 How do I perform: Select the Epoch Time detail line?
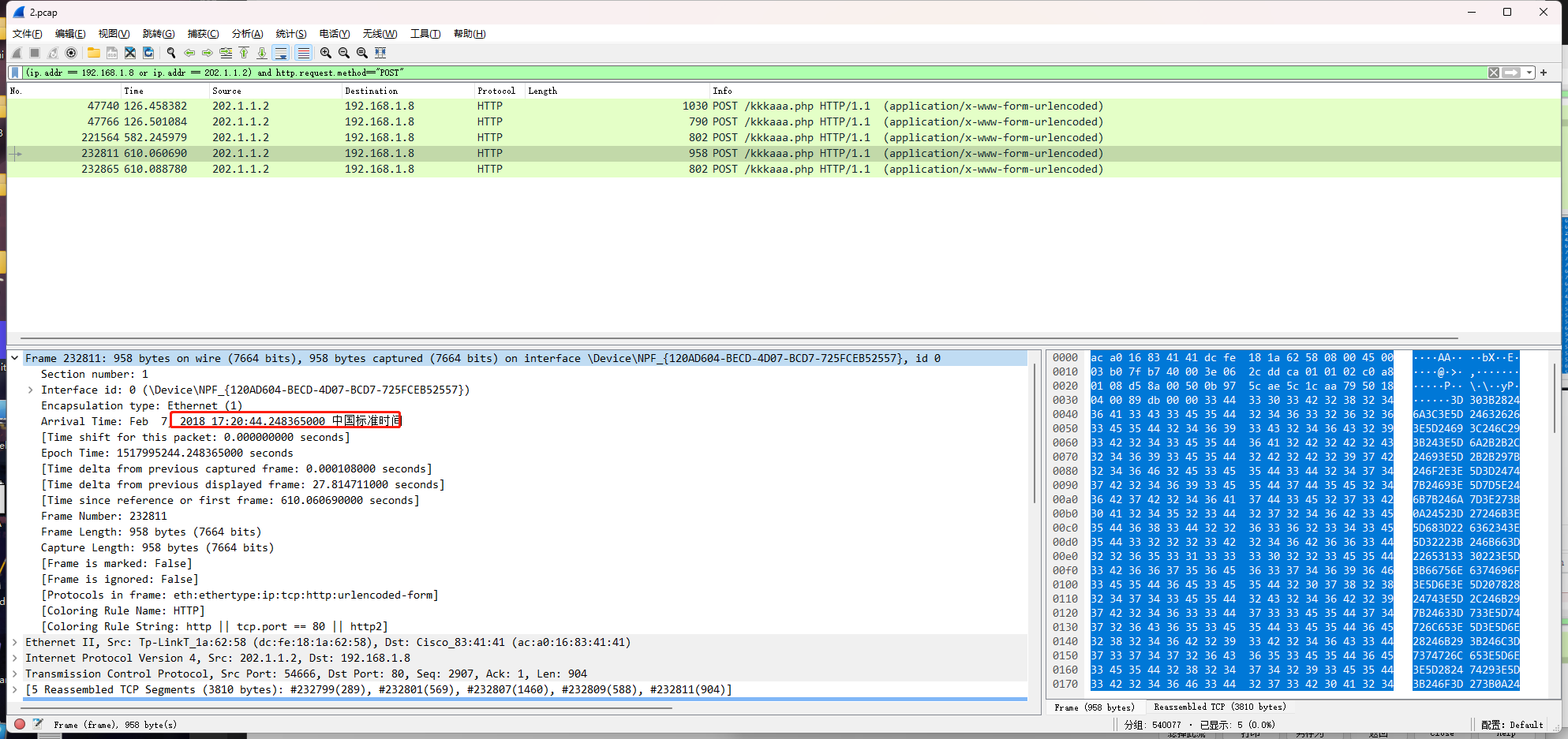coord(167,453)
